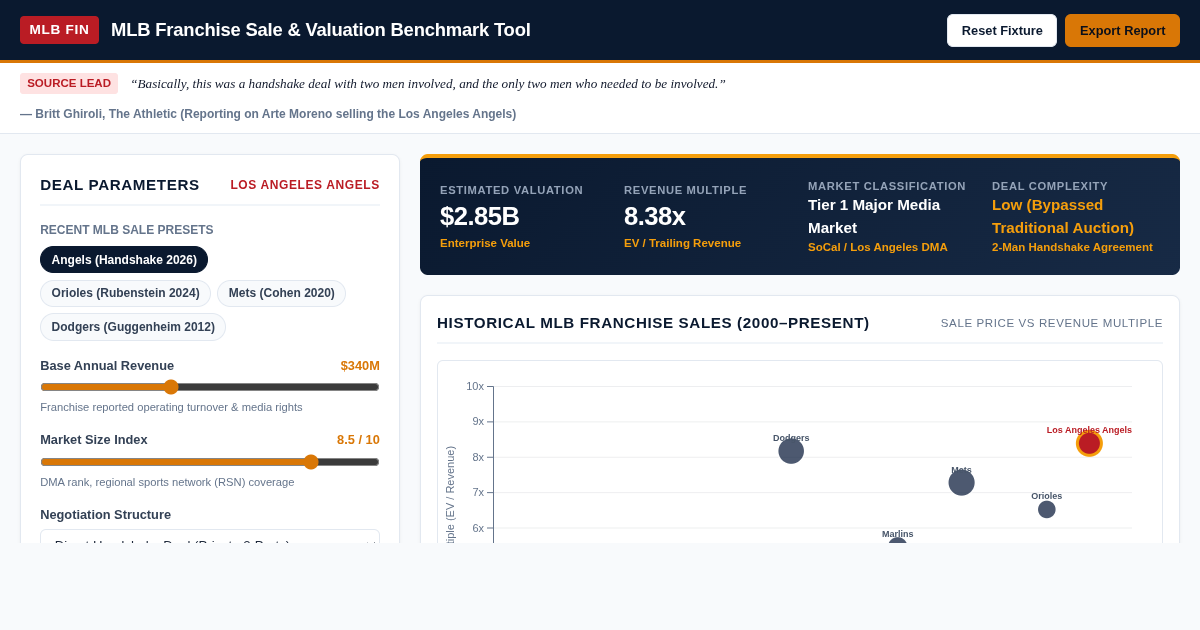1200x630 pixels.
Task: Click the Low (Bypassed Traditional Auction) text
Action: tap(1063, 216)
